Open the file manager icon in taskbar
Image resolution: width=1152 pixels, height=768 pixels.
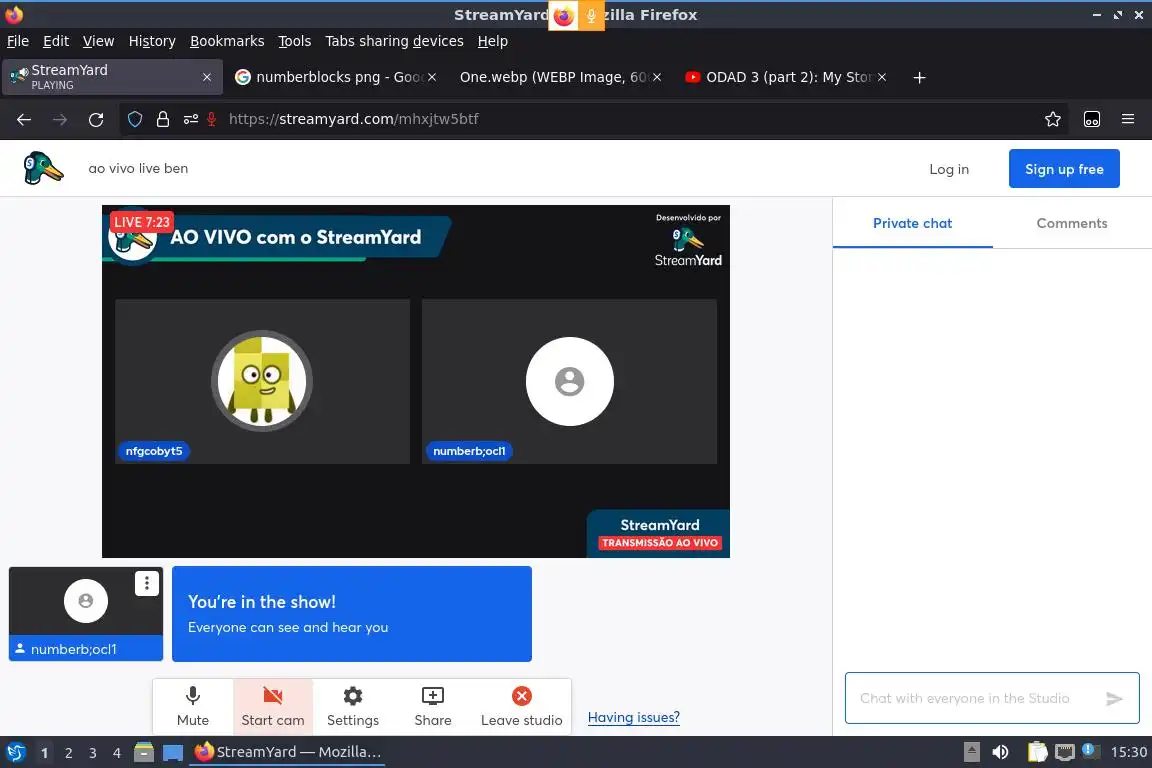click(144, 752)
